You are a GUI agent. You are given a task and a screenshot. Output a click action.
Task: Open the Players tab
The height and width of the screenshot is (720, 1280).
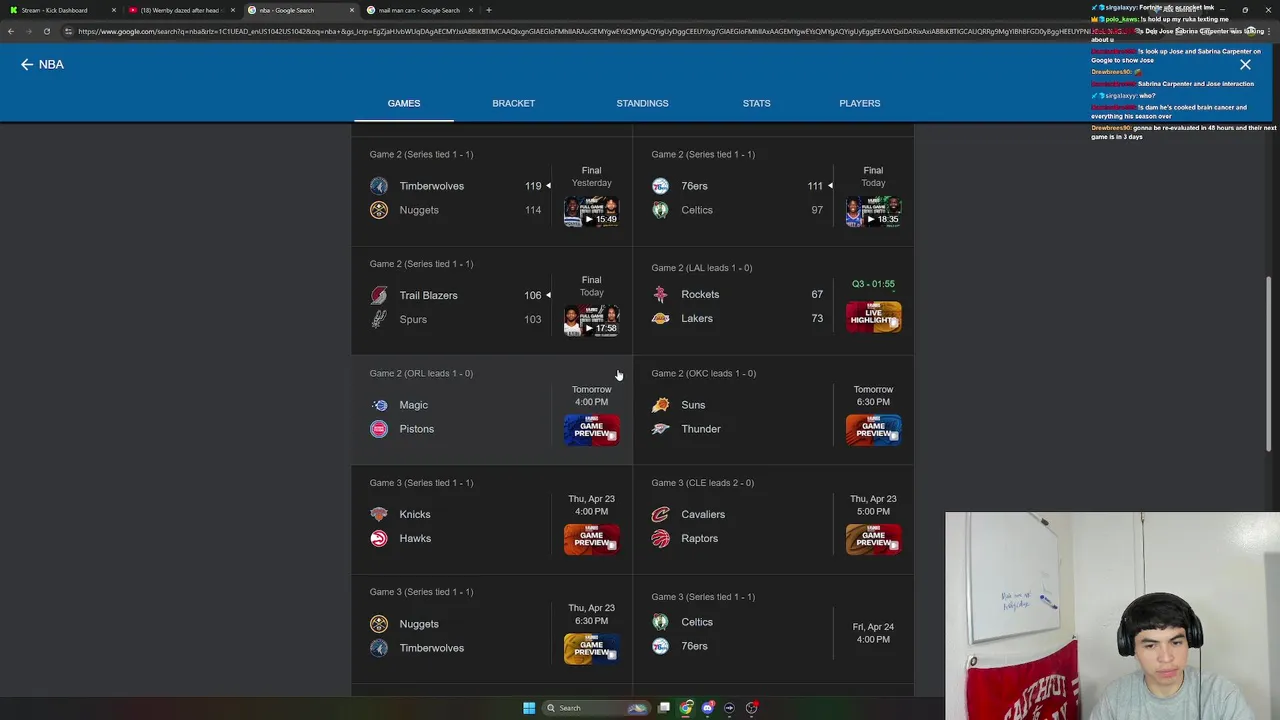(860, 103)
